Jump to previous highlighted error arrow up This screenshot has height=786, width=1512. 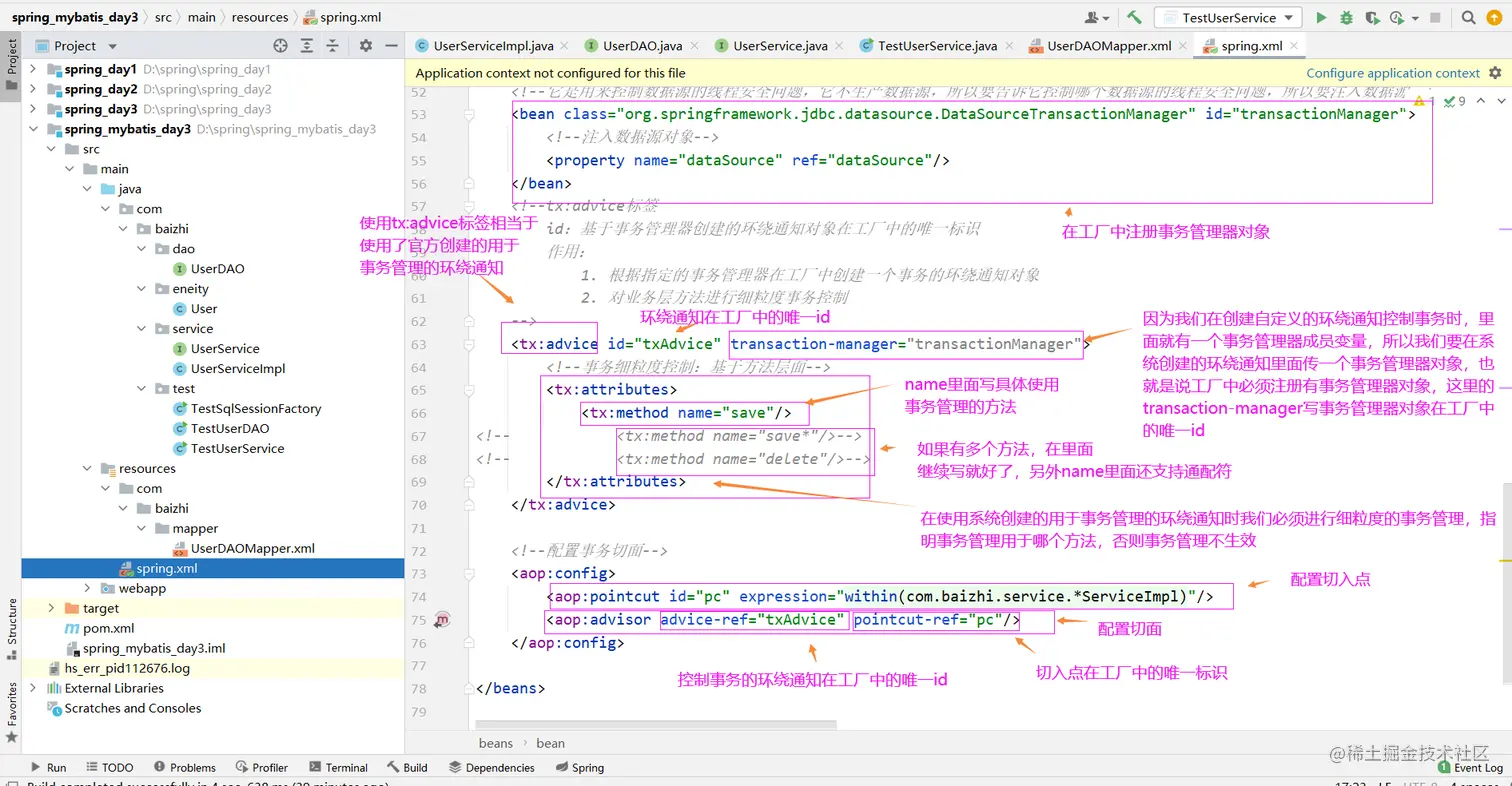tap(1480, 101)
